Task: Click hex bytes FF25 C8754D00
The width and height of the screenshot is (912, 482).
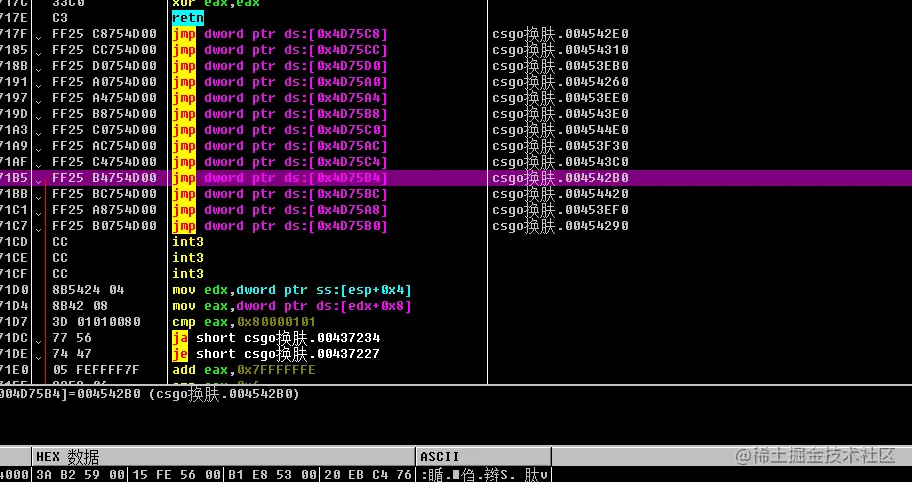Action: (104, 34)
